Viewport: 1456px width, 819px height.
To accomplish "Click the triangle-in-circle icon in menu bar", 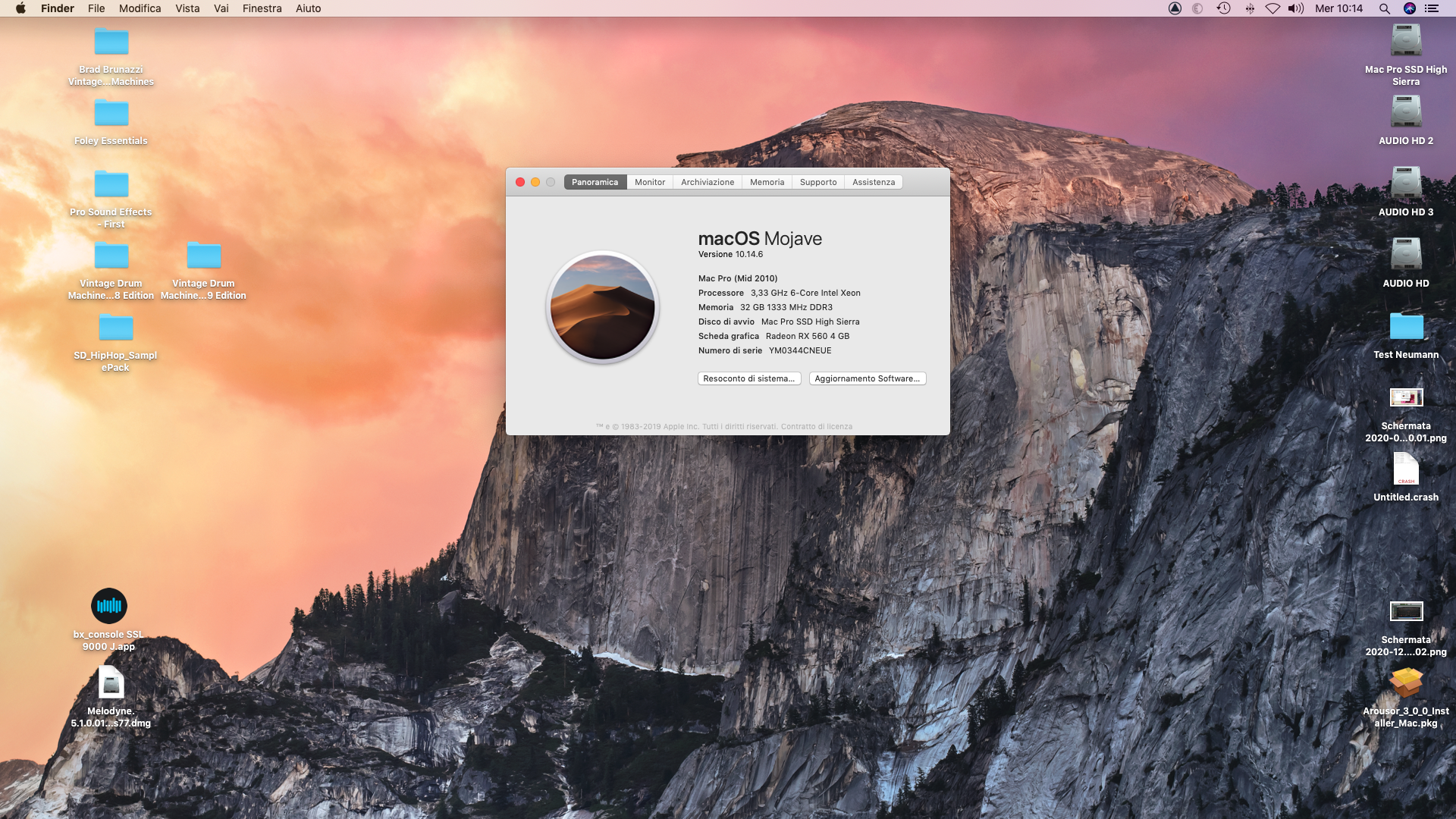I will [x=1175, y=8].
